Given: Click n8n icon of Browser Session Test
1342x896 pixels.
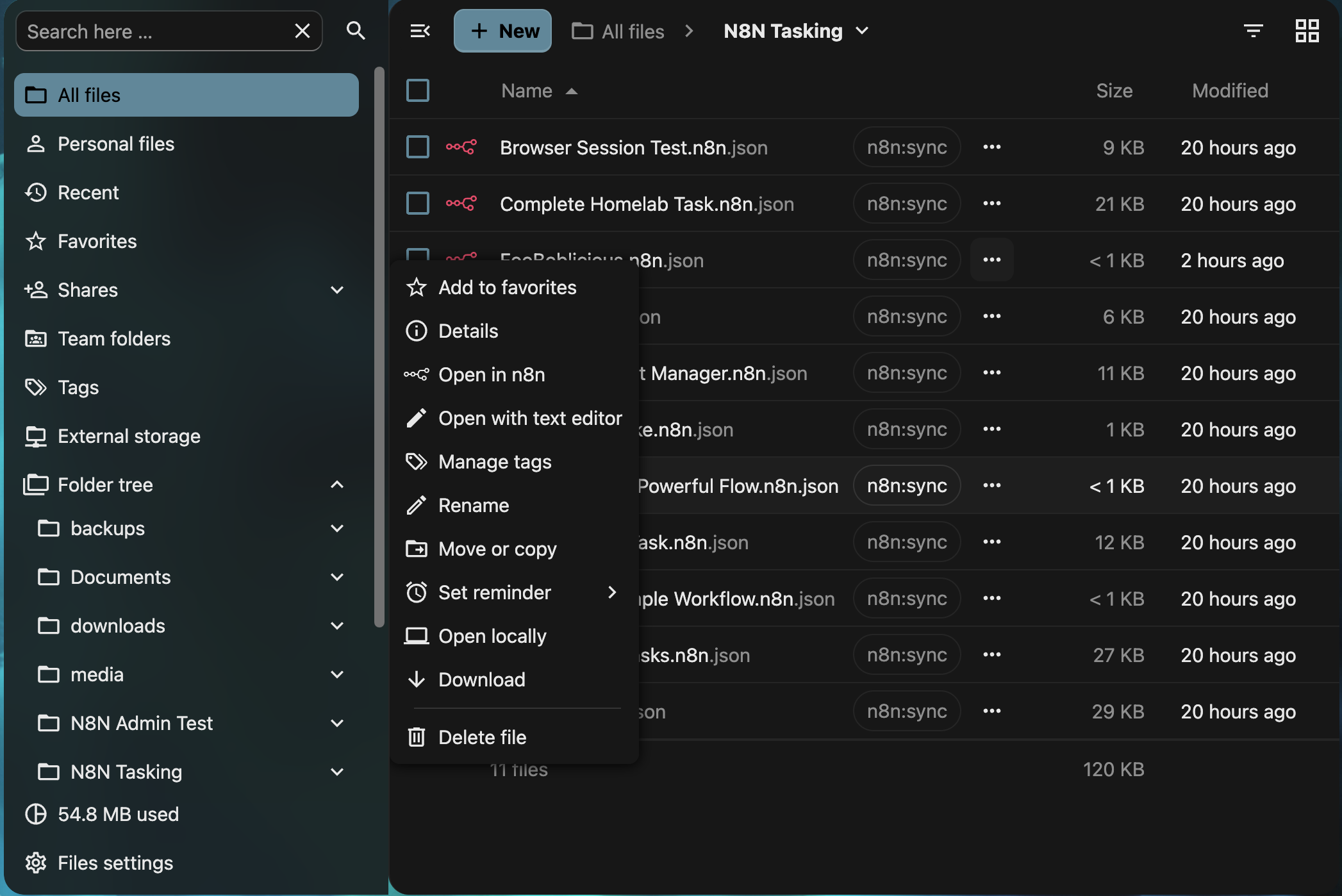Looking at the screenshot, I should (x=461, y=147).
